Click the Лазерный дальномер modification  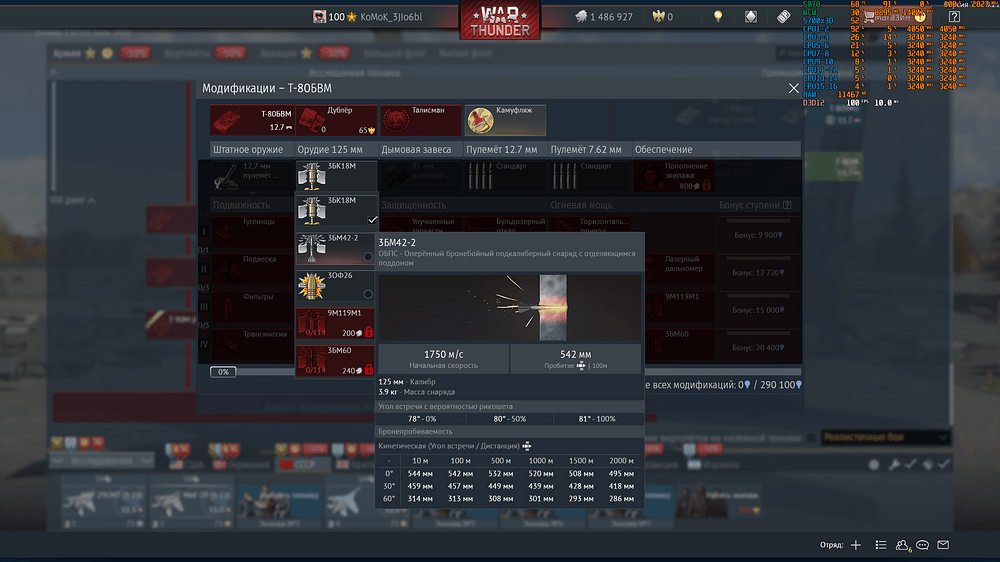(679, 270)
